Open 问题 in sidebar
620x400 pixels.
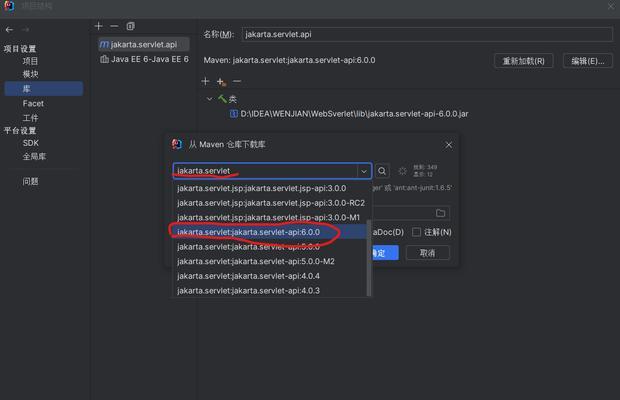click(x=30, y=181)
